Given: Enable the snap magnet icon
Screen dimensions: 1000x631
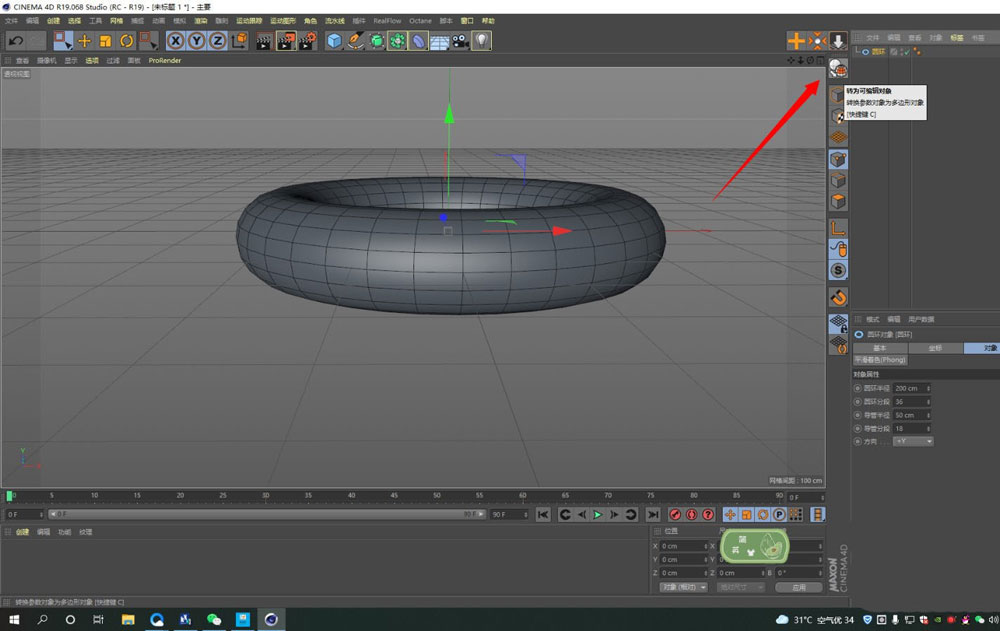Looking at the screenshot, I should coord(838,297).
